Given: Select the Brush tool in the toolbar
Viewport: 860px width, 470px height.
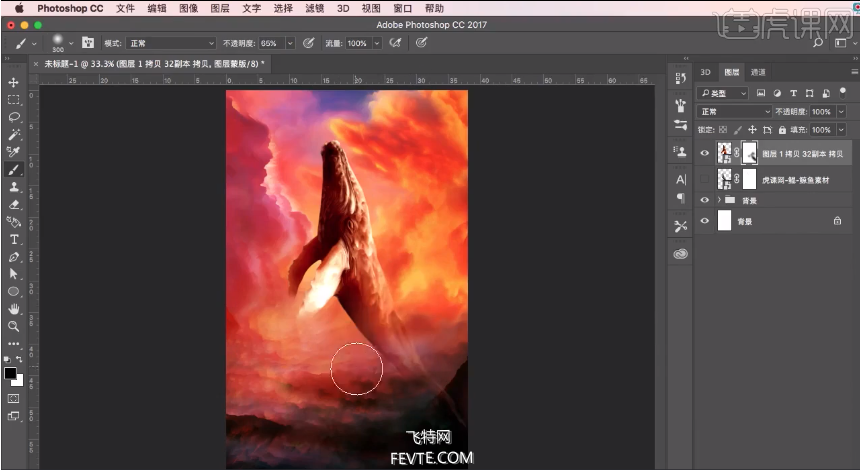Looking at the screenshot, I should click(x=14, y=152).
